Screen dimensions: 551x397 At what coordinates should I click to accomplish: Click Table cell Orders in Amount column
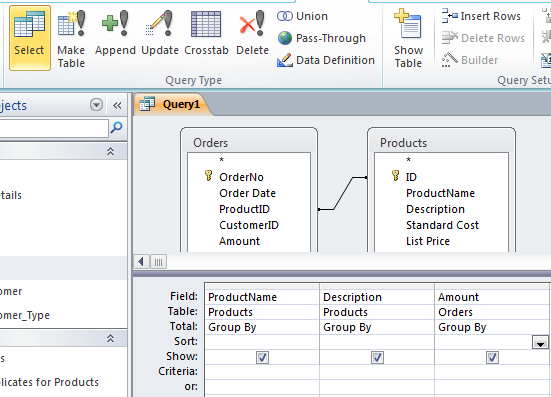(x=492, y=312)
